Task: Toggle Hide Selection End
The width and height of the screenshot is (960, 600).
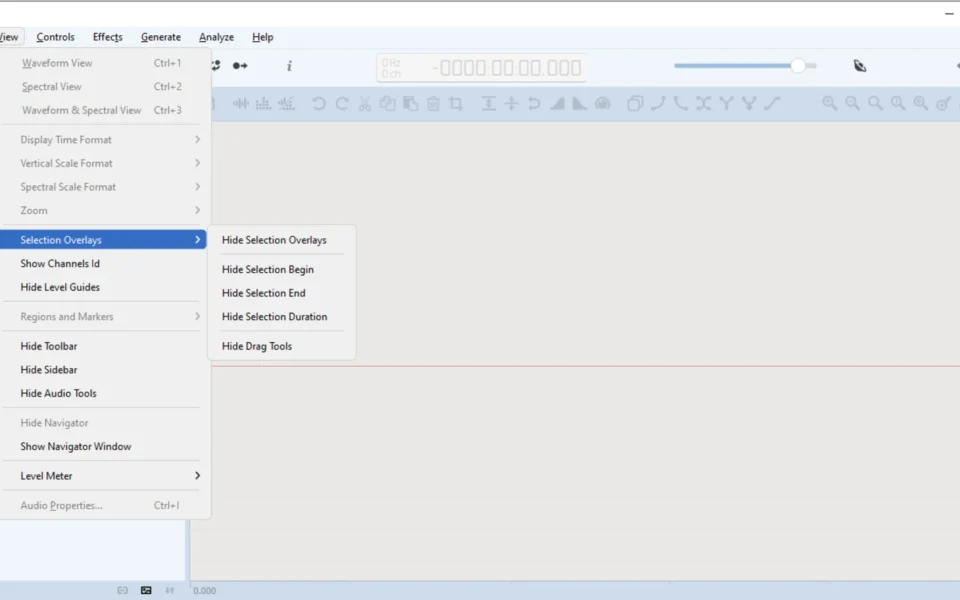Action: 282,293
